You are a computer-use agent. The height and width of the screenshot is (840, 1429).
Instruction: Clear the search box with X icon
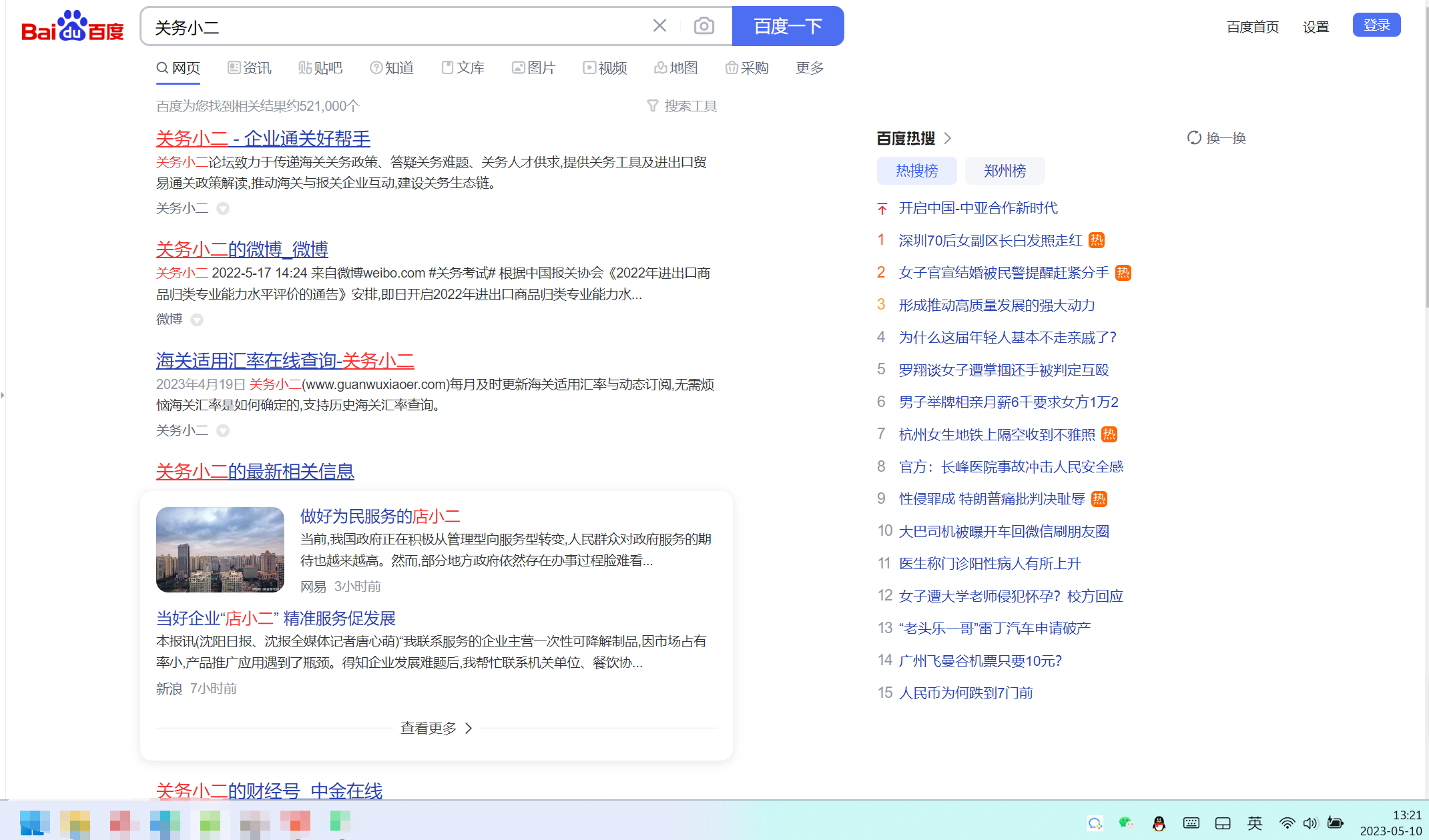(x=659, y=25)
